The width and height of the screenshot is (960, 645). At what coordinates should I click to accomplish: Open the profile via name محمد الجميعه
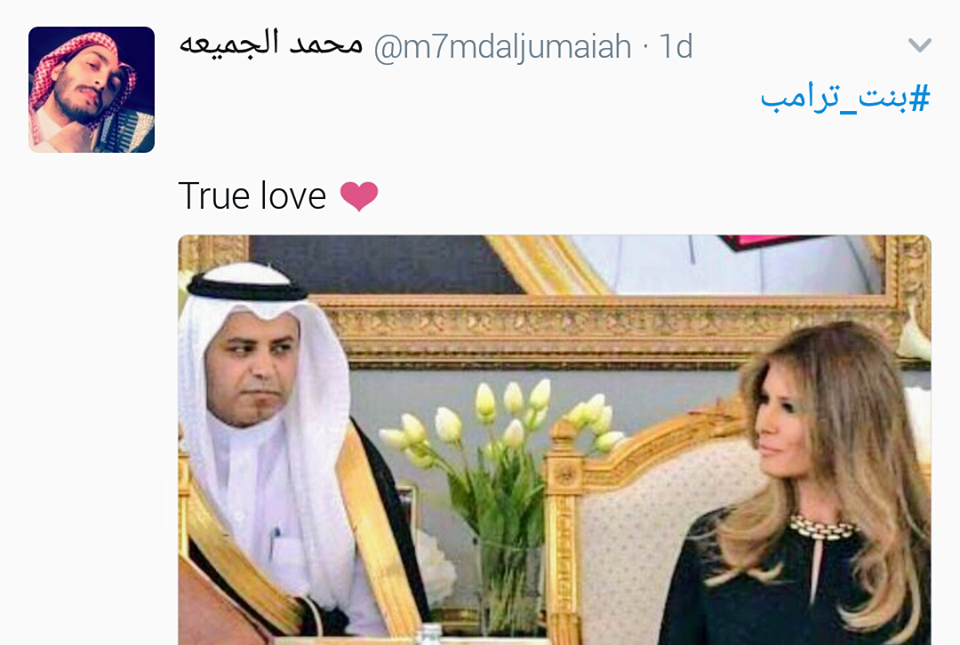(271, 44)
